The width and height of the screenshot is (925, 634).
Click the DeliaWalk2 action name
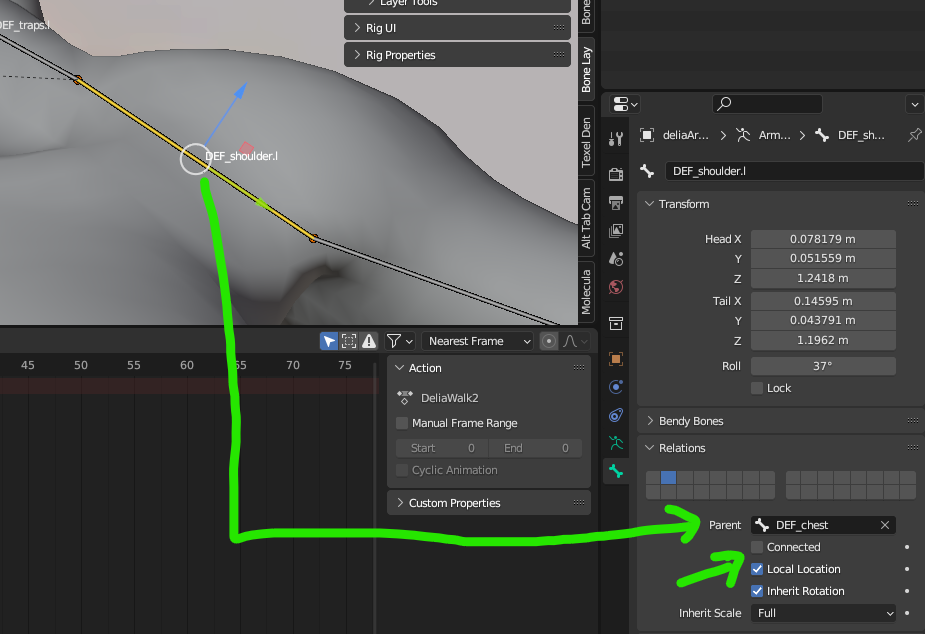450,398
